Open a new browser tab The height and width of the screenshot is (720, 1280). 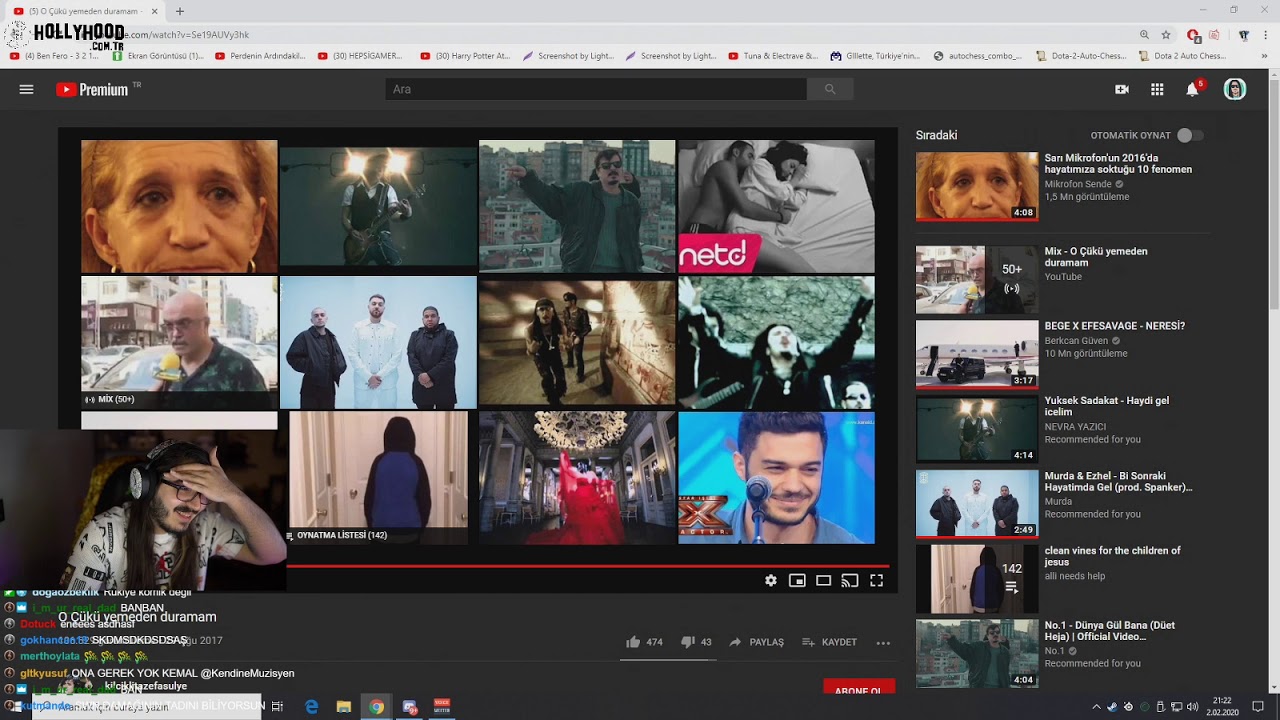180,11
